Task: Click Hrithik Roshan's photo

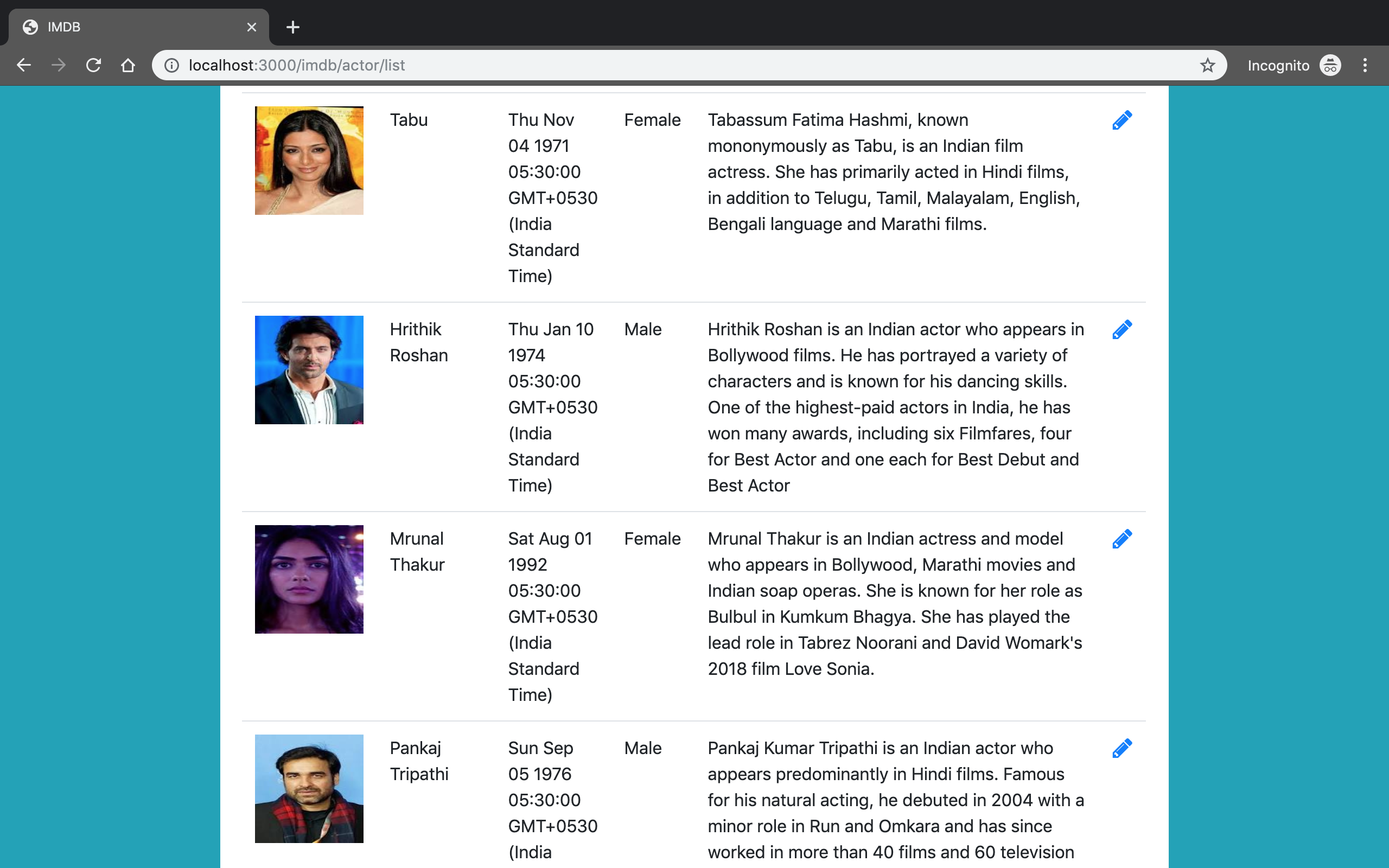Action: (308, 369)
